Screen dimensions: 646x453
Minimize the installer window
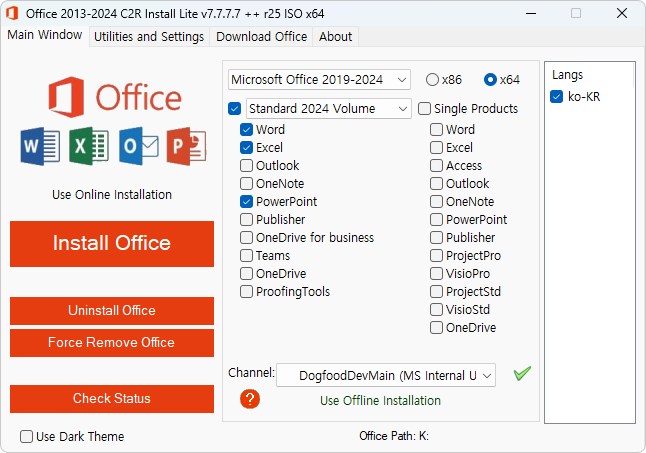coord(531,14)
